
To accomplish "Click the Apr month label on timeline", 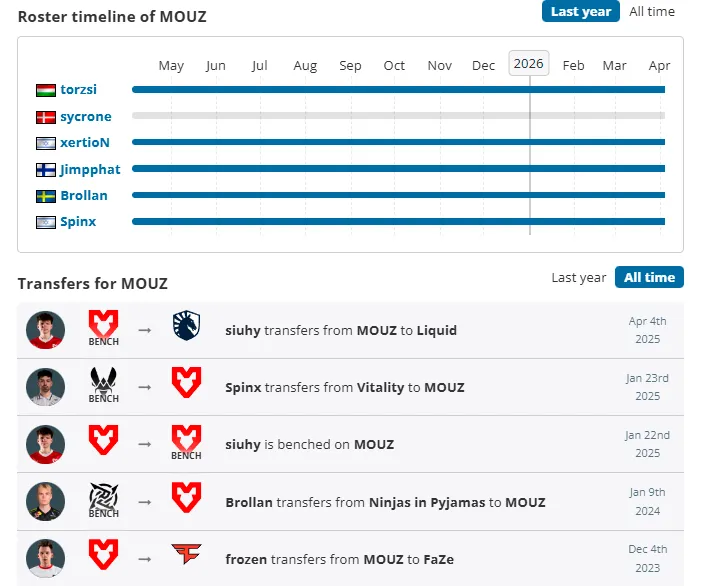I will (659, 66).
